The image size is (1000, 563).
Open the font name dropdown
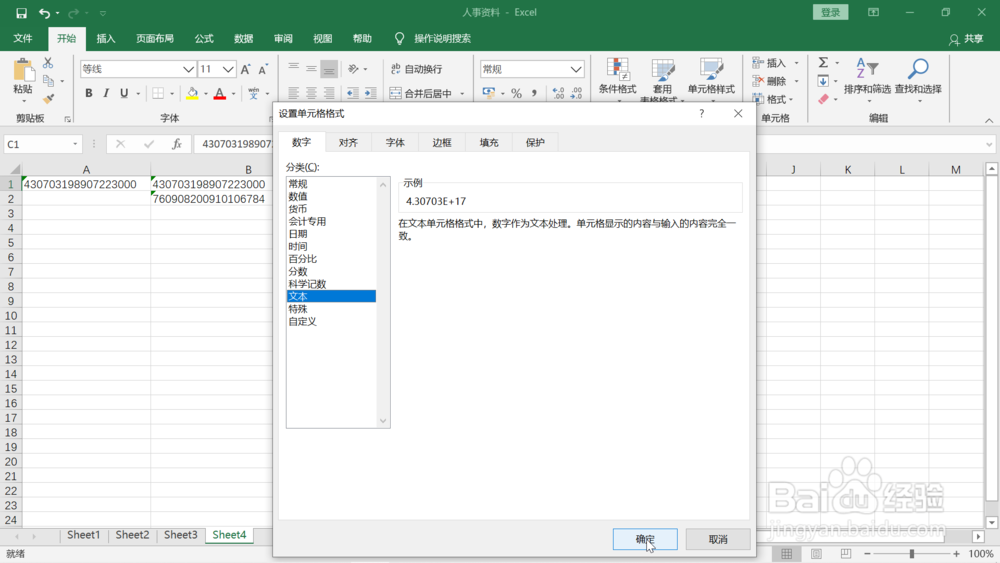188,69
